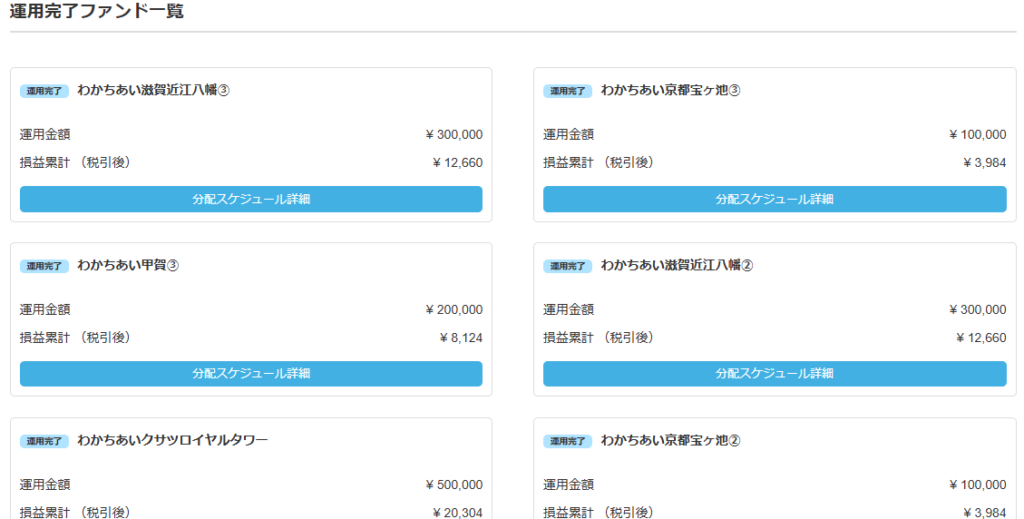The image size is (1024, 519).
Task: Select the わかちあい滋賀近江八幡② fund title
Action: (677, 265)
